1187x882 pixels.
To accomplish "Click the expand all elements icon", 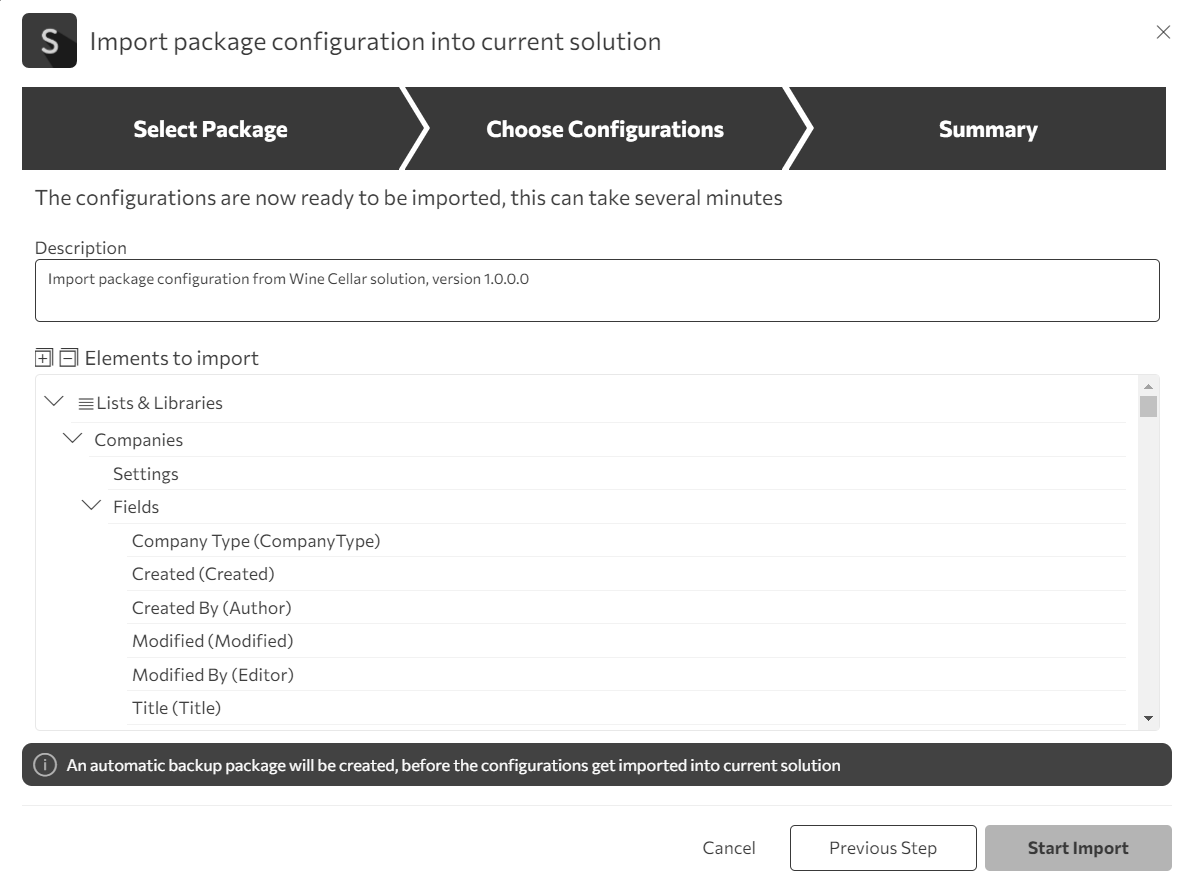I will (x=43, y=358).
